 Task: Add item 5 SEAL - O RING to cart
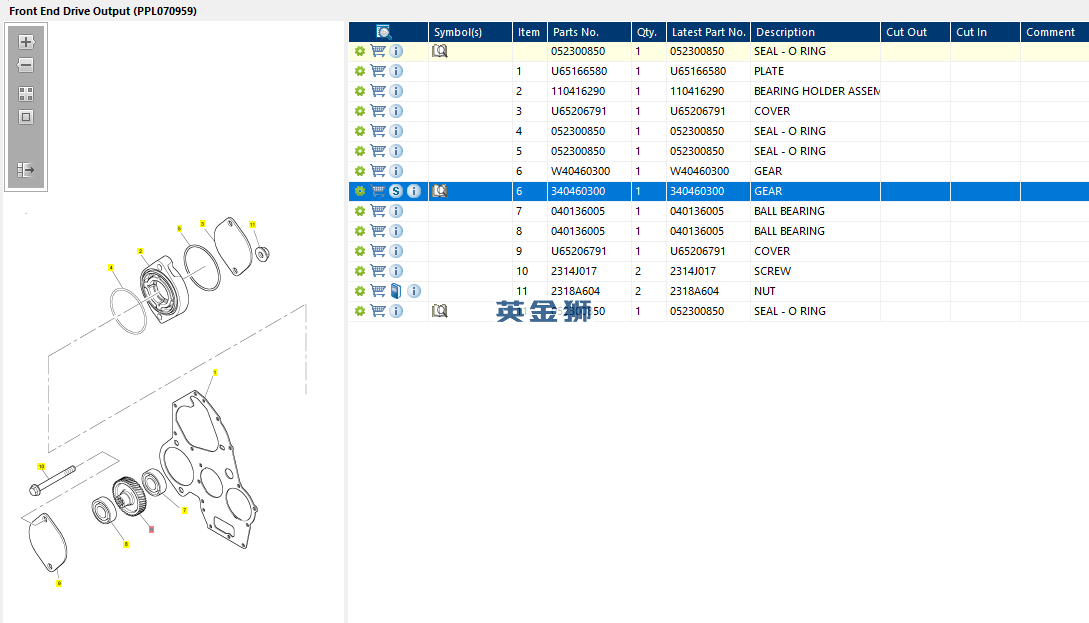(x=378, y=151)
